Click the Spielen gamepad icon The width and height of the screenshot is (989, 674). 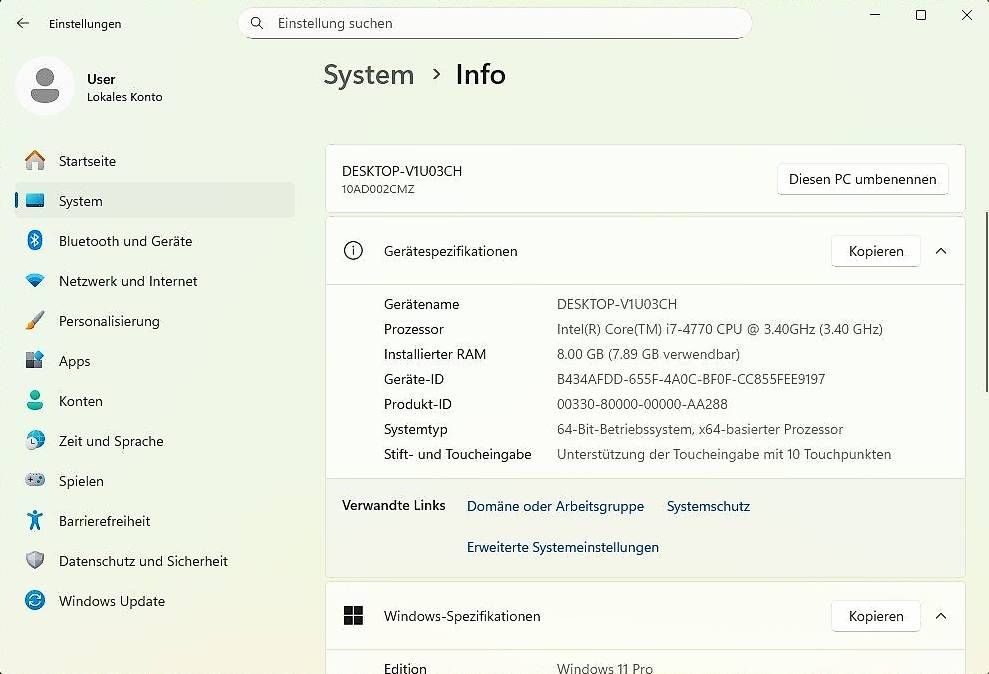click(35, 481)
